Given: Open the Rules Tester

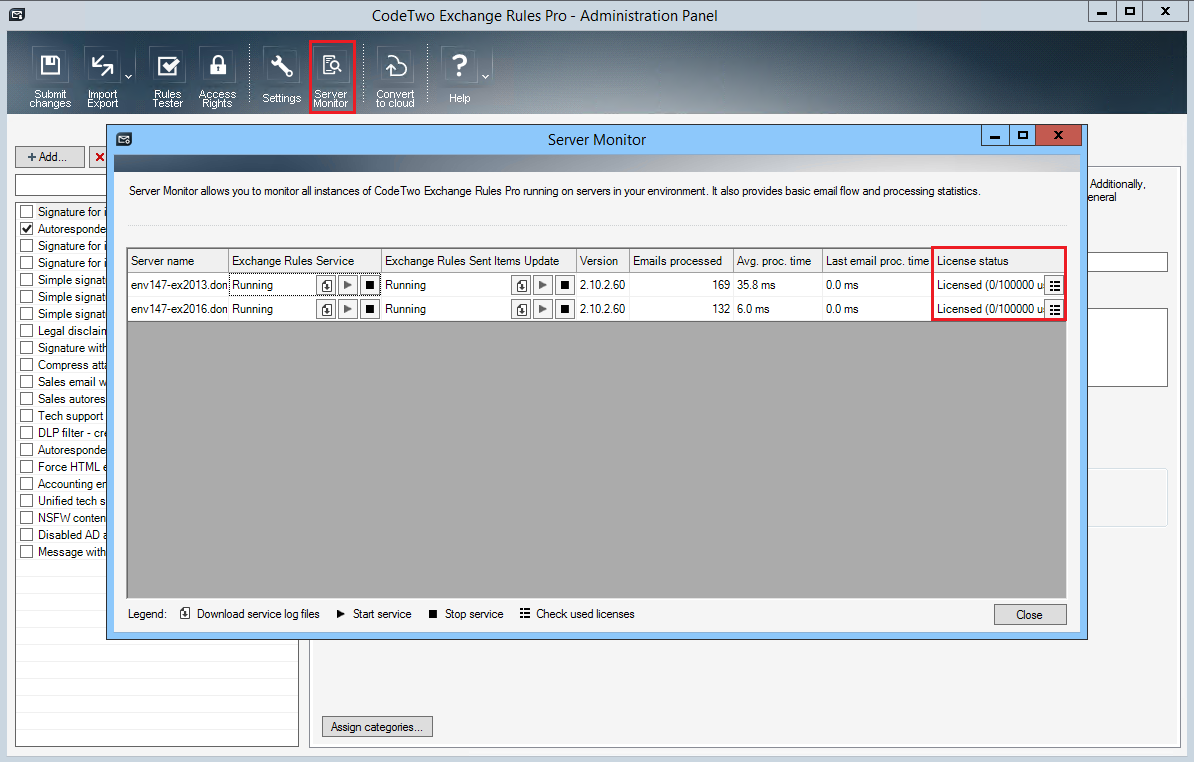Looking at the screenshot, I should coord(167,75).
